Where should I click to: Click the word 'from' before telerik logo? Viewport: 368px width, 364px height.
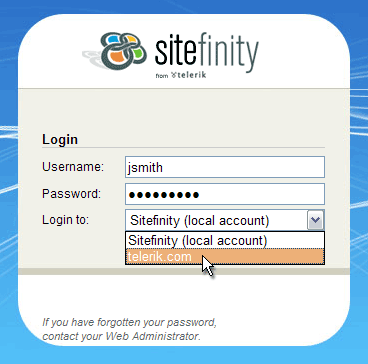pyautogui.click(x=162, y=76)
